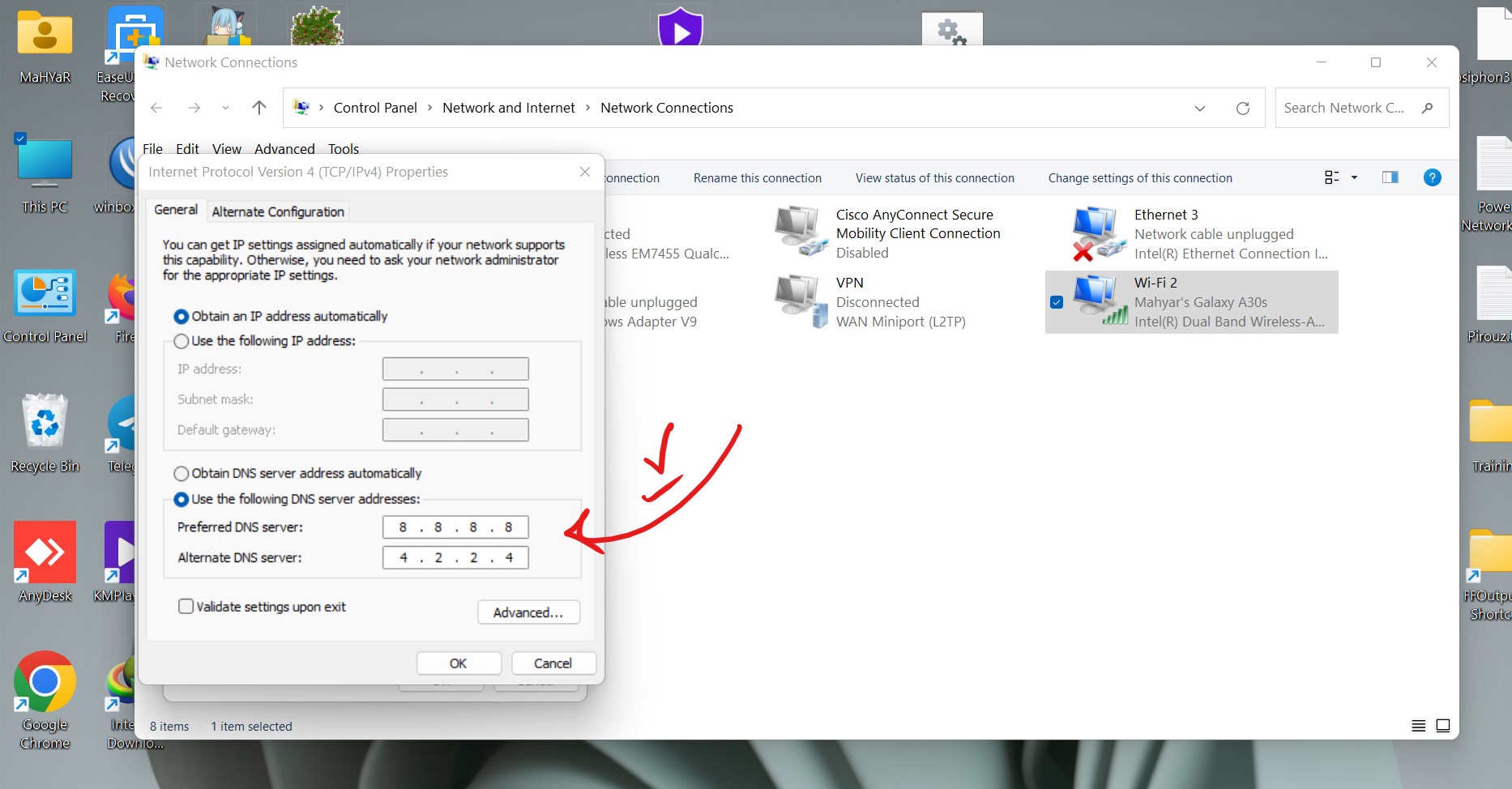1512x789 pixels.
Task: Select Obtain DNS server address automatically
Action: tap(182, 473)
